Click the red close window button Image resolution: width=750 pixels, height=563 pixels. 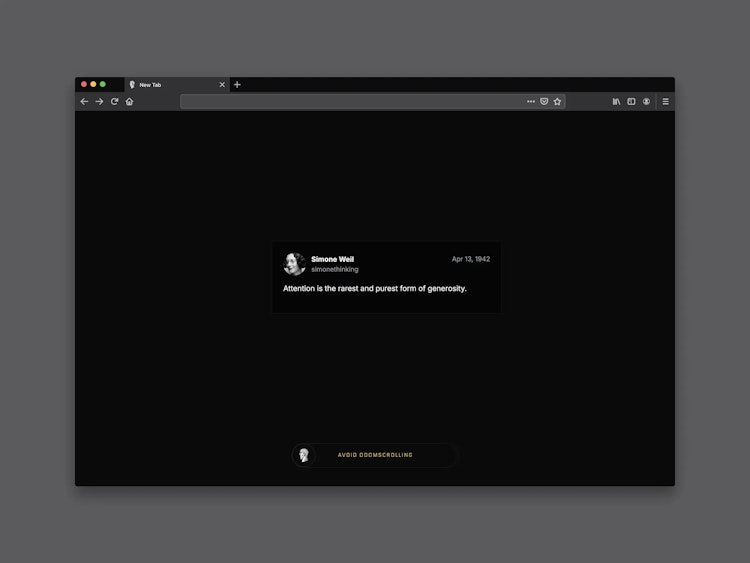point(84,84)
